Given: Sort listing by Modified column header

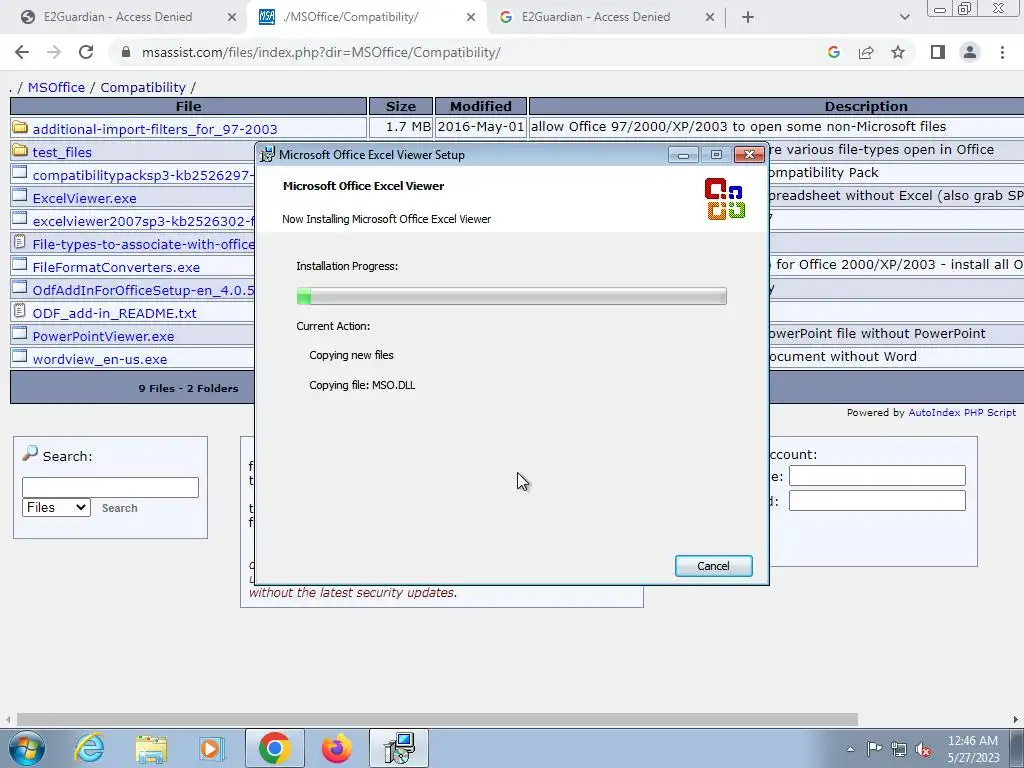Looking at the screenshot, I should tap(481, 106).
